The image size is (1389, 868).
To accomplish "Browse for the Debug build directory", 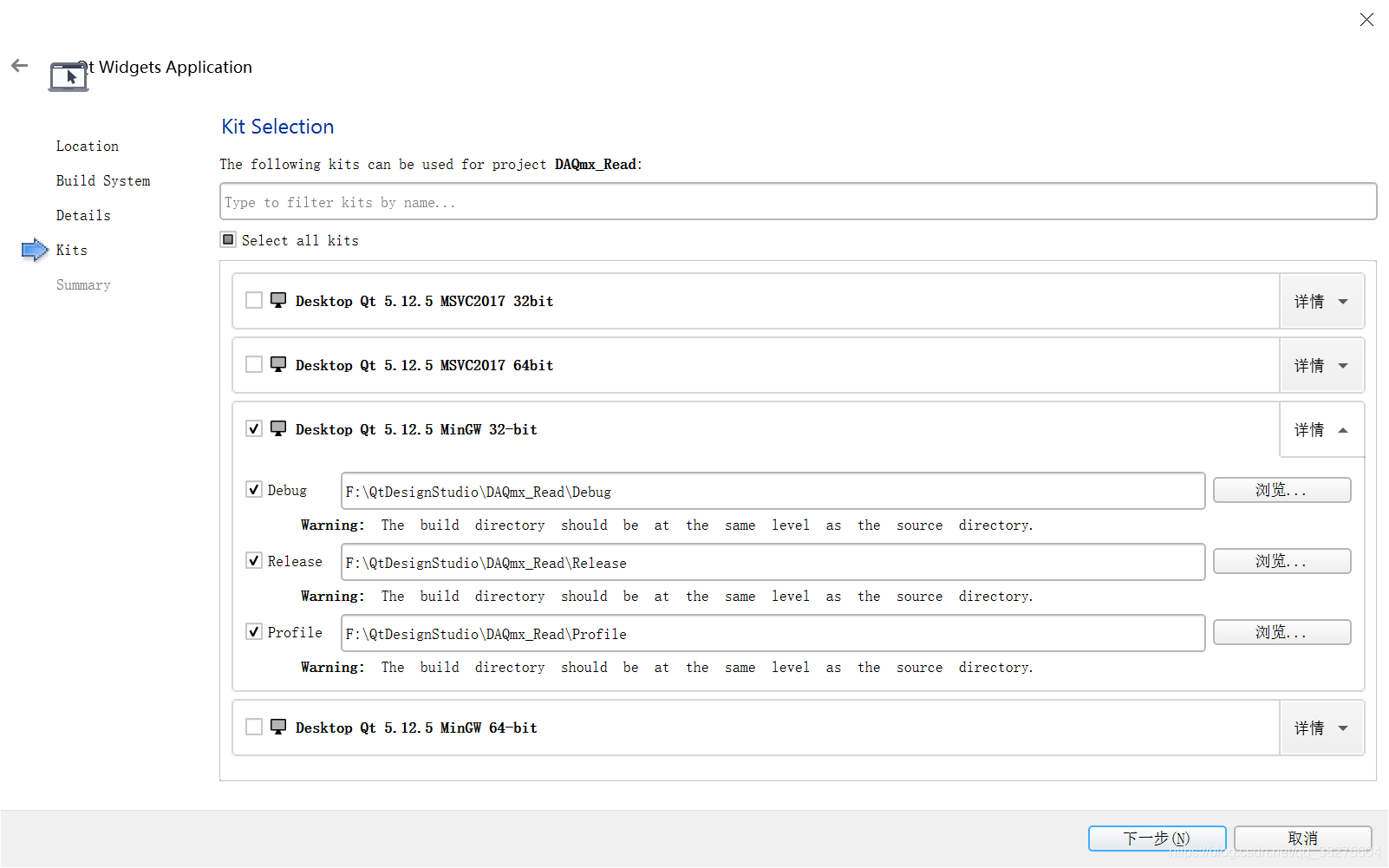I will click(1281, 490).
